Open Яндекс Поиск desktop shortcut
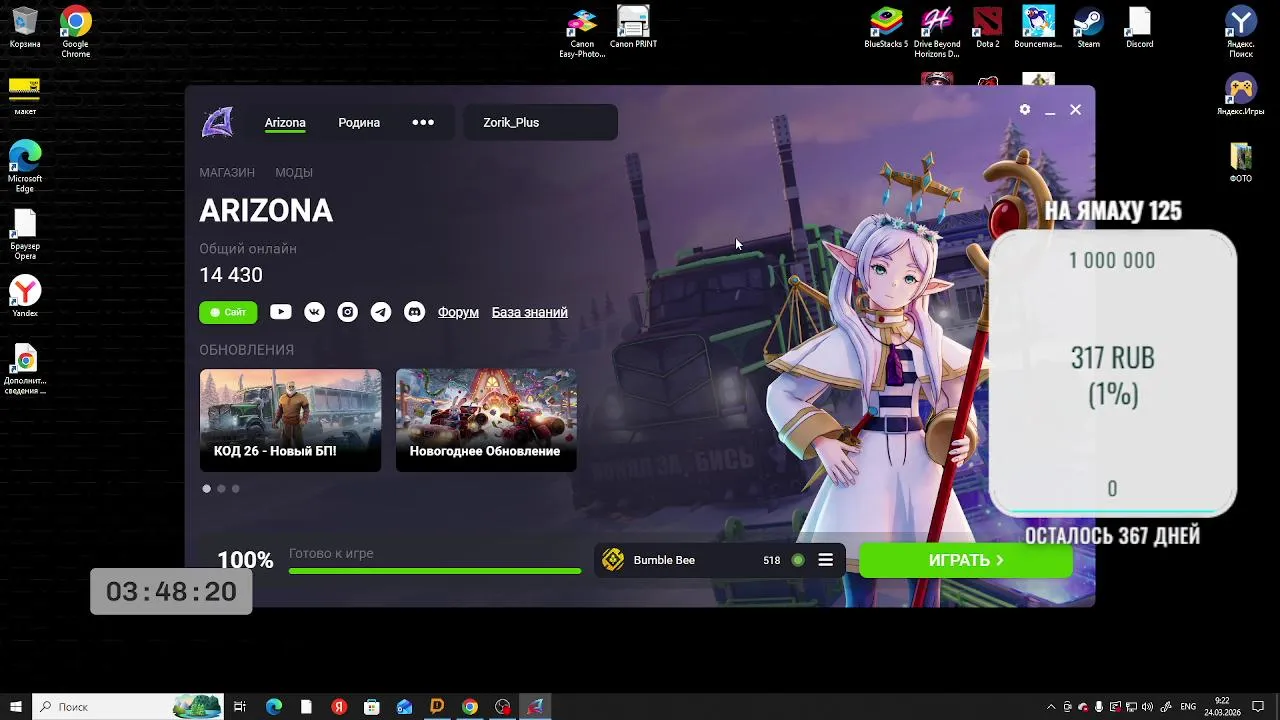The width and height of the screenshot is (1280, 720). click(x=1241, y=31)
